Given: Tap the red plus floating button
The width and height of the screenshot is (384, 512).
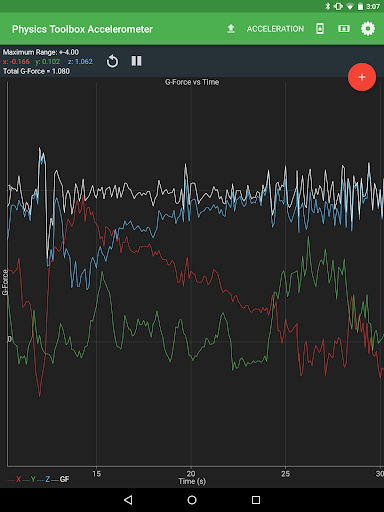Looking at the screenshot, I should pyautogui.click(x=362, y=77).
